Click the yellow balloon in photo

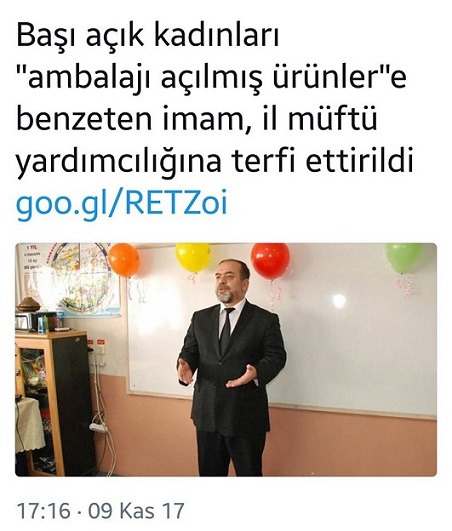click(x=193, y=257)
